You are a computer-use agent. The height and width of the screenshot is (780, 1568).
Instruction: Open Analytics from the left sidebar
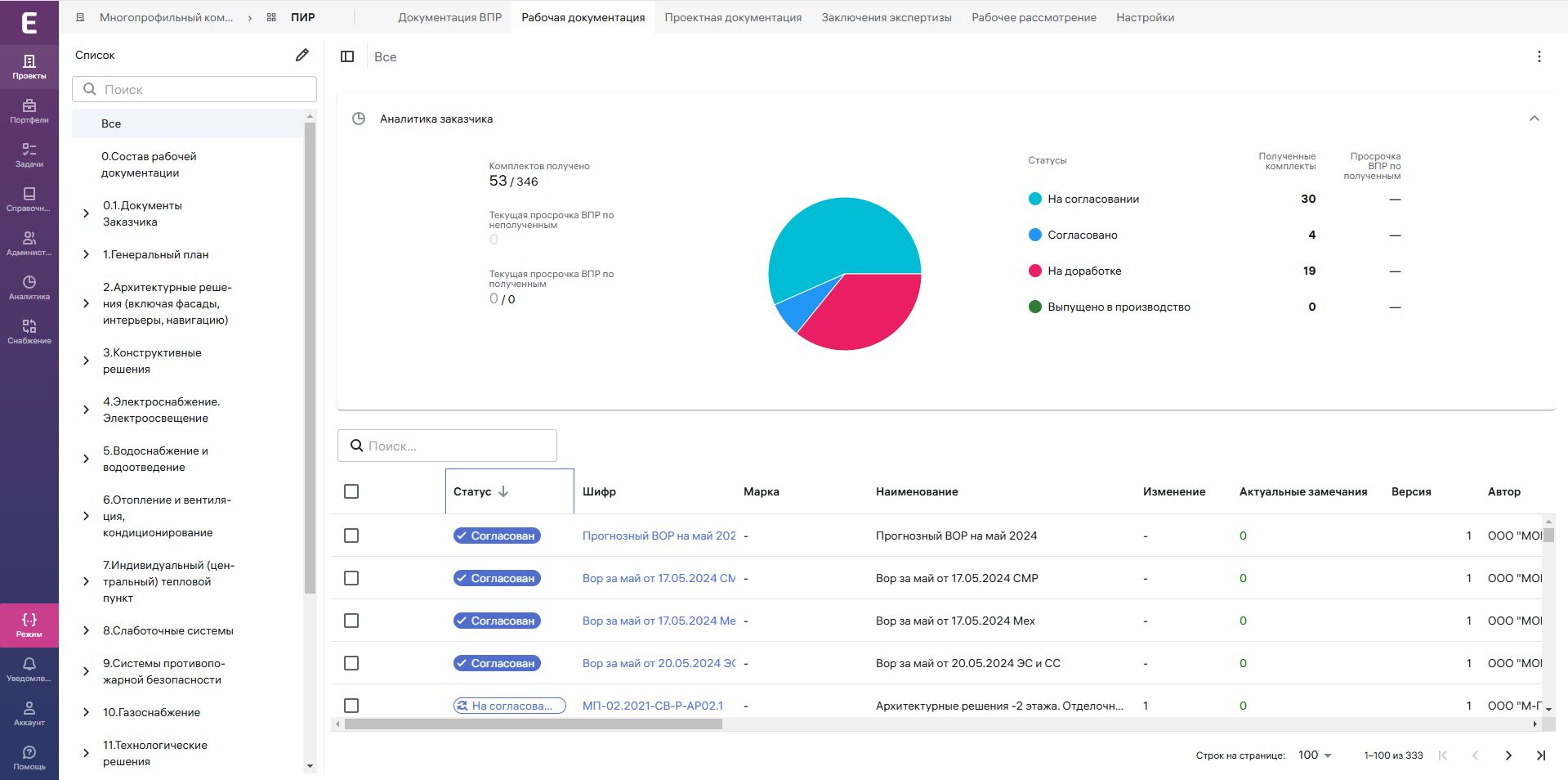29,287
